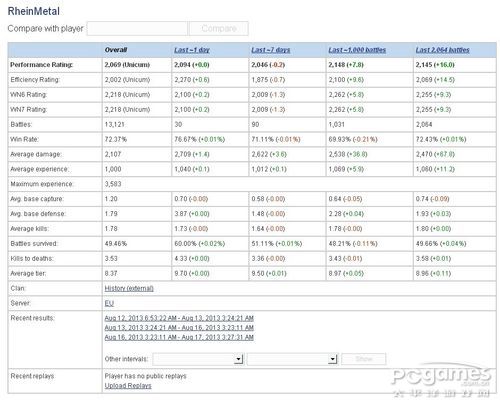
Task: Click the 'Performance Rating:' row label
Action: pyautogui.click(x=41, y=65)
